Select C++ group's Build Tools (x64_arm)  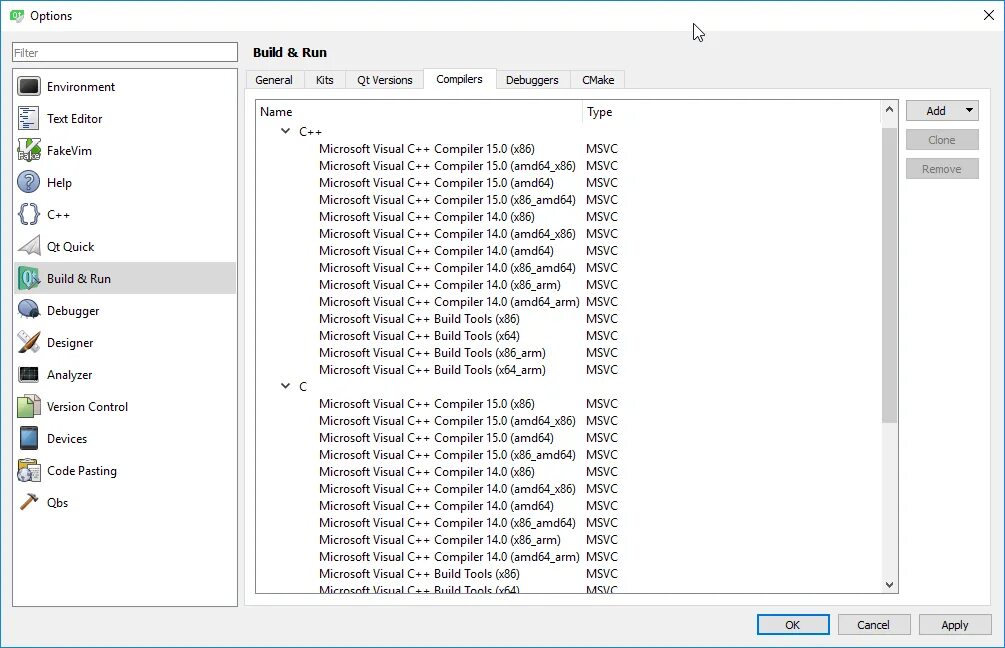[x=433, y=369]
